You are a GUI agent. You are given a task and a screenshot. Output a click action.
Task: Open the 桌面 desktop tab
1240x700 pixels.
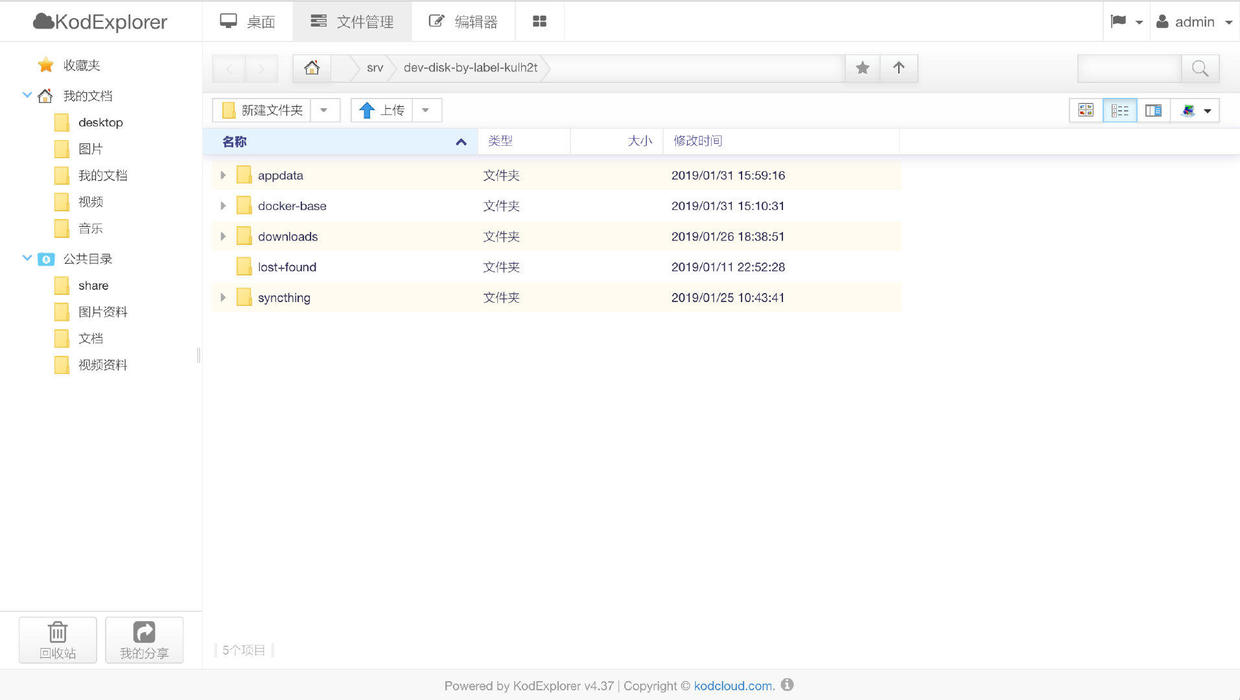tap(247, 21)
